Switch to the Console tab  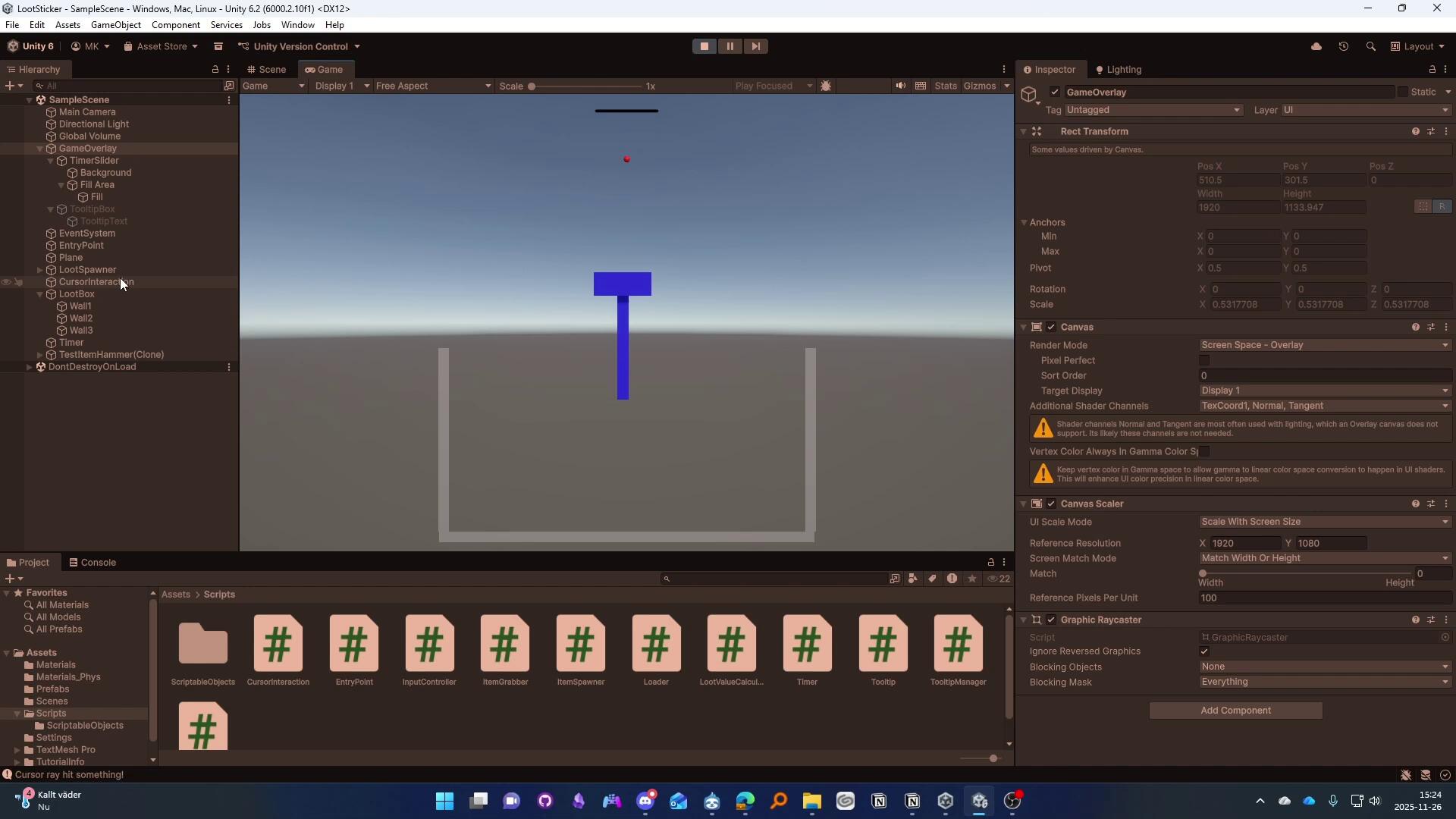[93, 563]
